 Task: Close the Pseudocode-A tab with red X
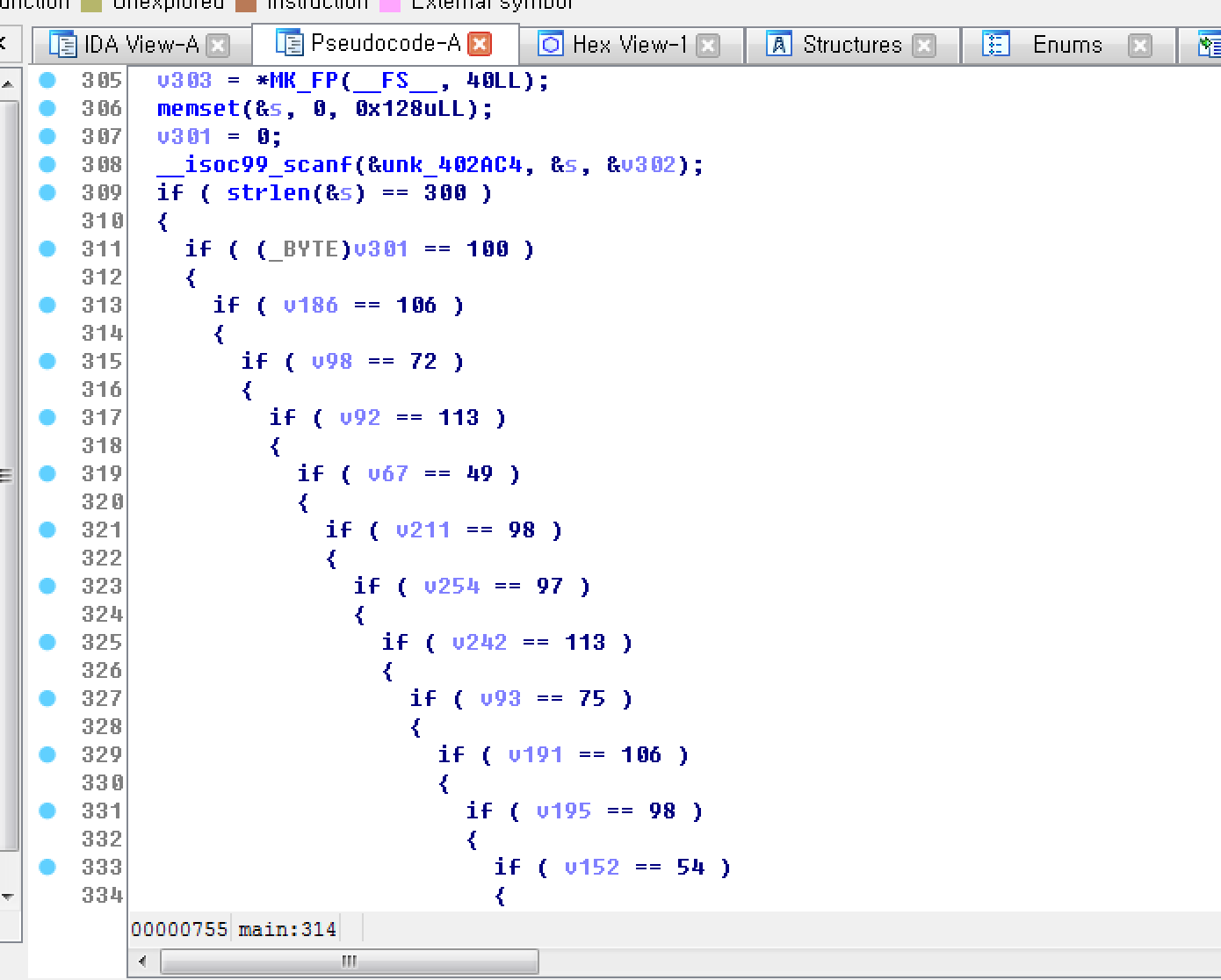(x=480, y=44)
